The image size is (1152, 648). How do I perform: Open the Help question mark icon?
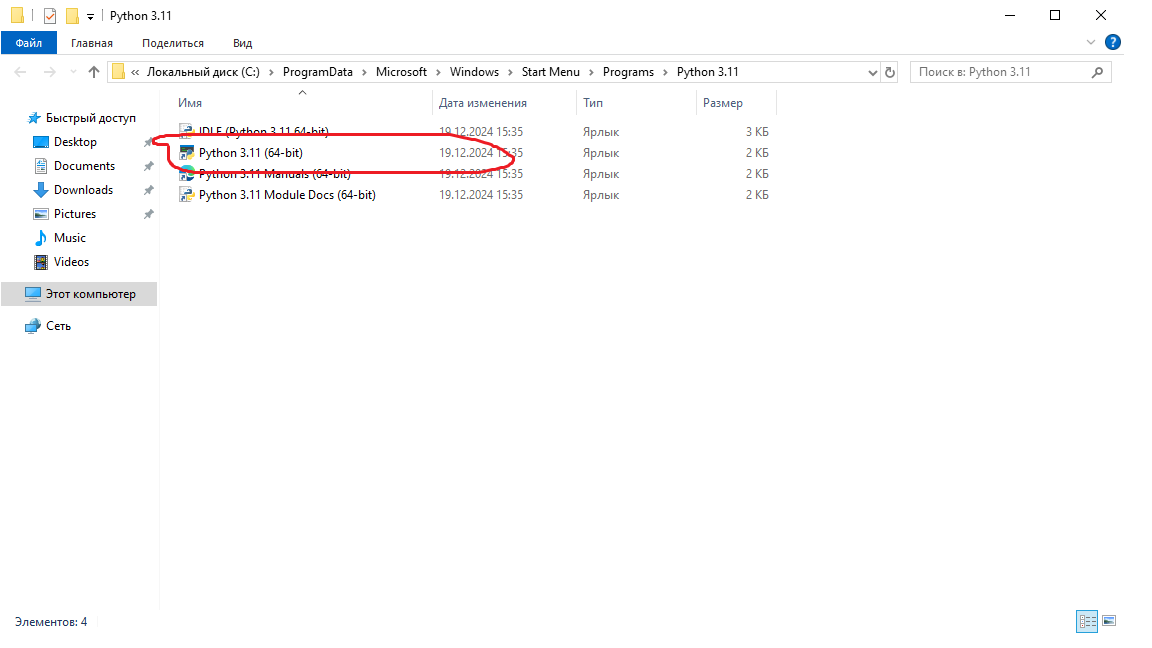(1112, 43)
